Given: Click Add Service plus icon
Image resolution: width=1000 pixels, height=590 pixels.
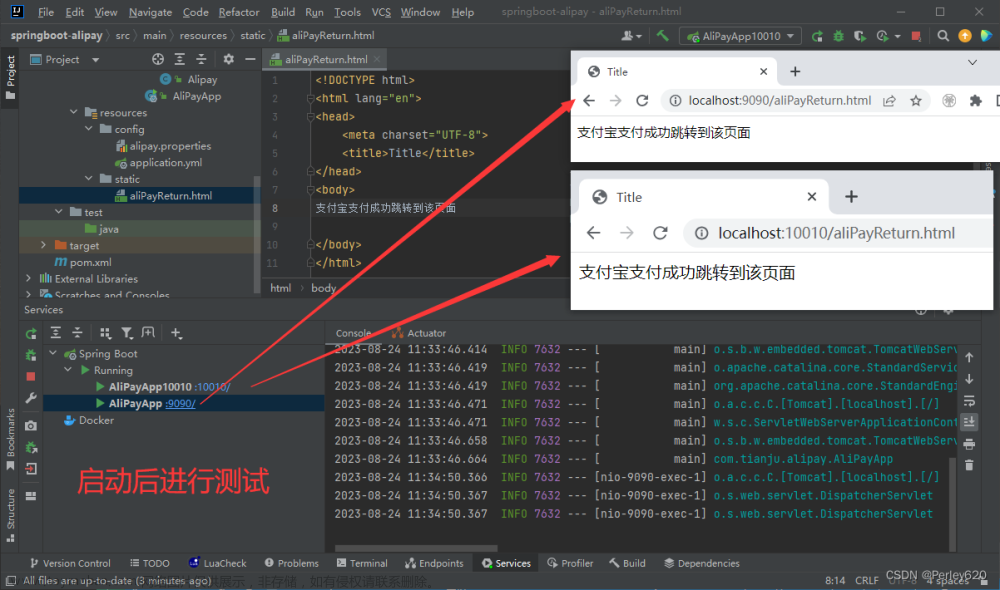Looking at the screenshot, I should pos(176,333).
